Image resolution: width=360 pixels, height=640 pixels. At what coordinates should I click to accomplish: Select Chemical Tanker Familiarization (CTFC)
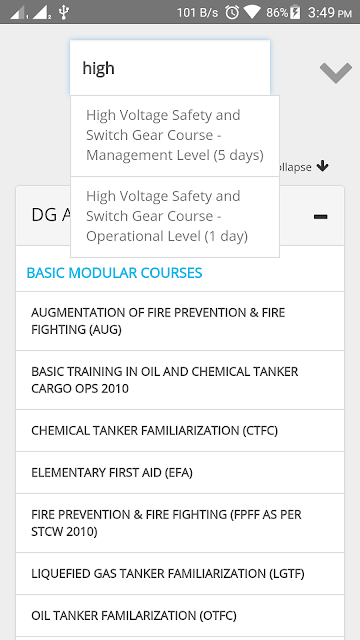pos(180,431)
